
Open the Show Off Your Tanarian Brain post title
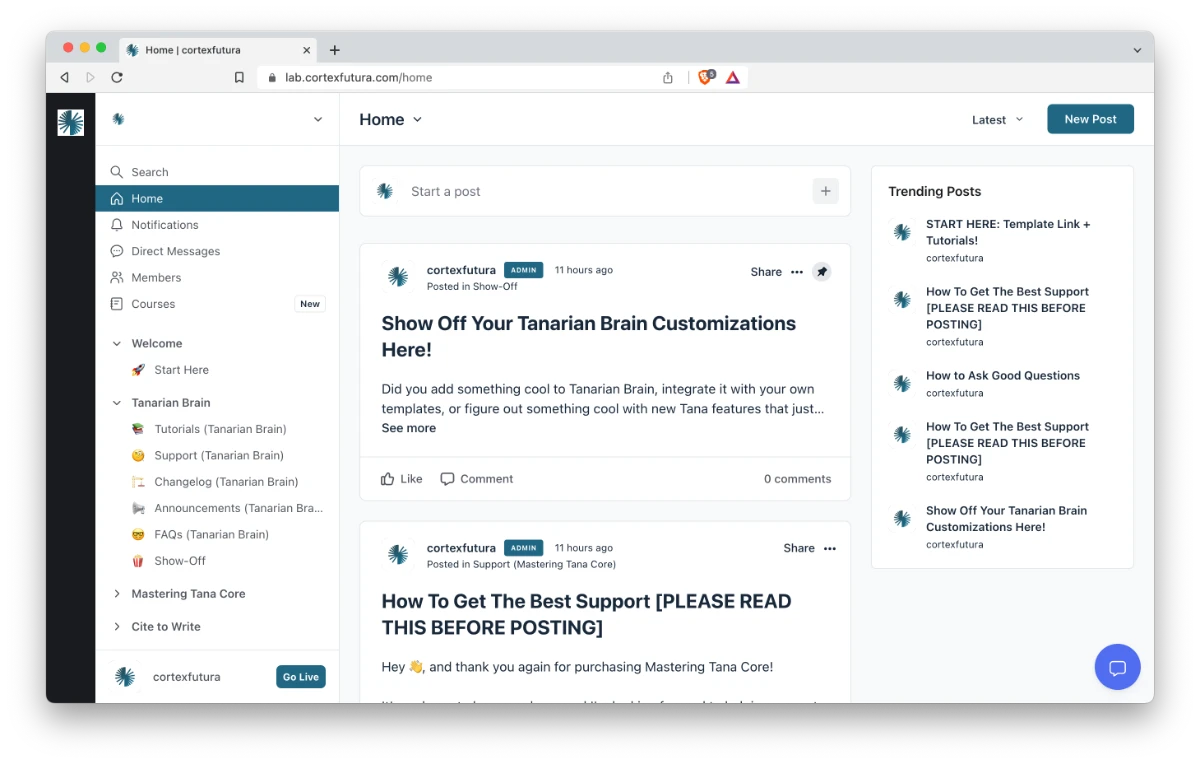click(x=589, y=336)
